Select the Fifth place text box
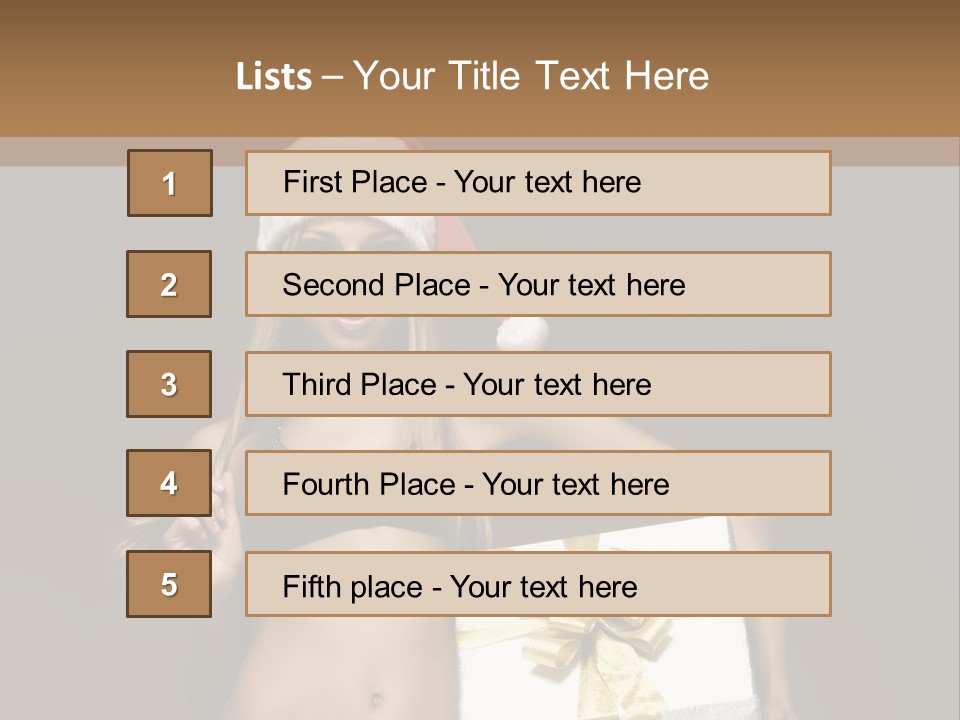This screenshot has width=960, height=720. (x=538, y=584)
